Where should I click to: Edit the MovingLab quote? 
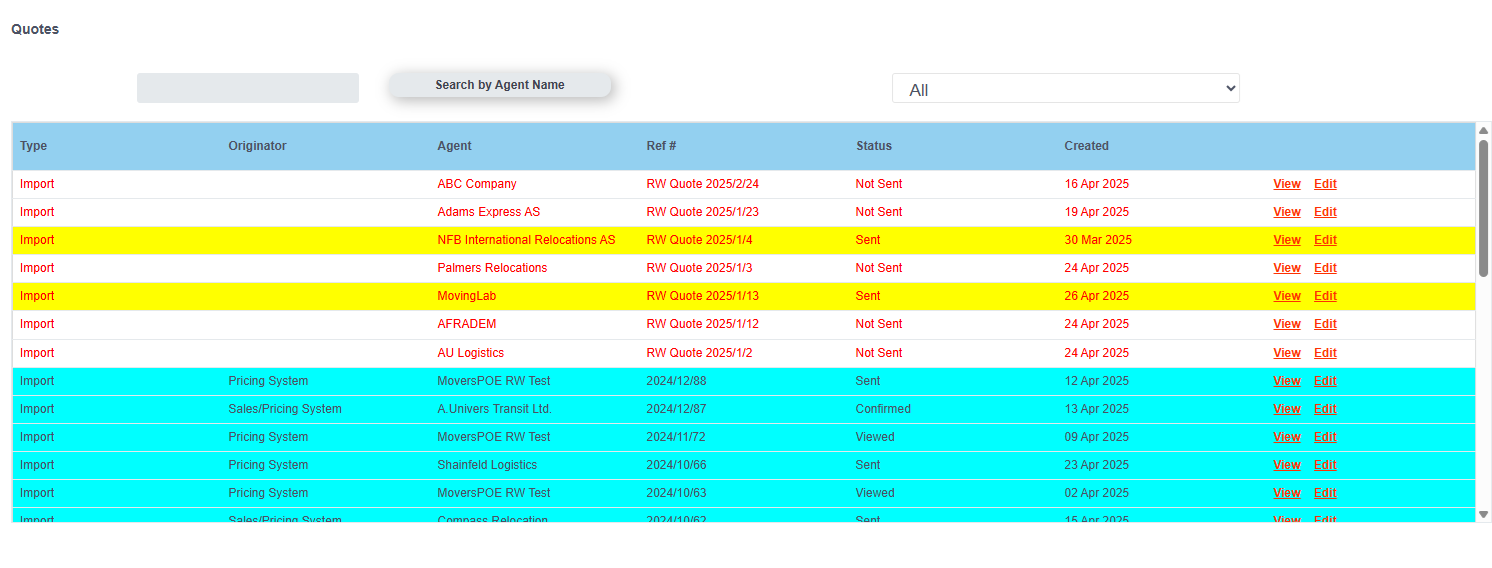pos(1325,296)
